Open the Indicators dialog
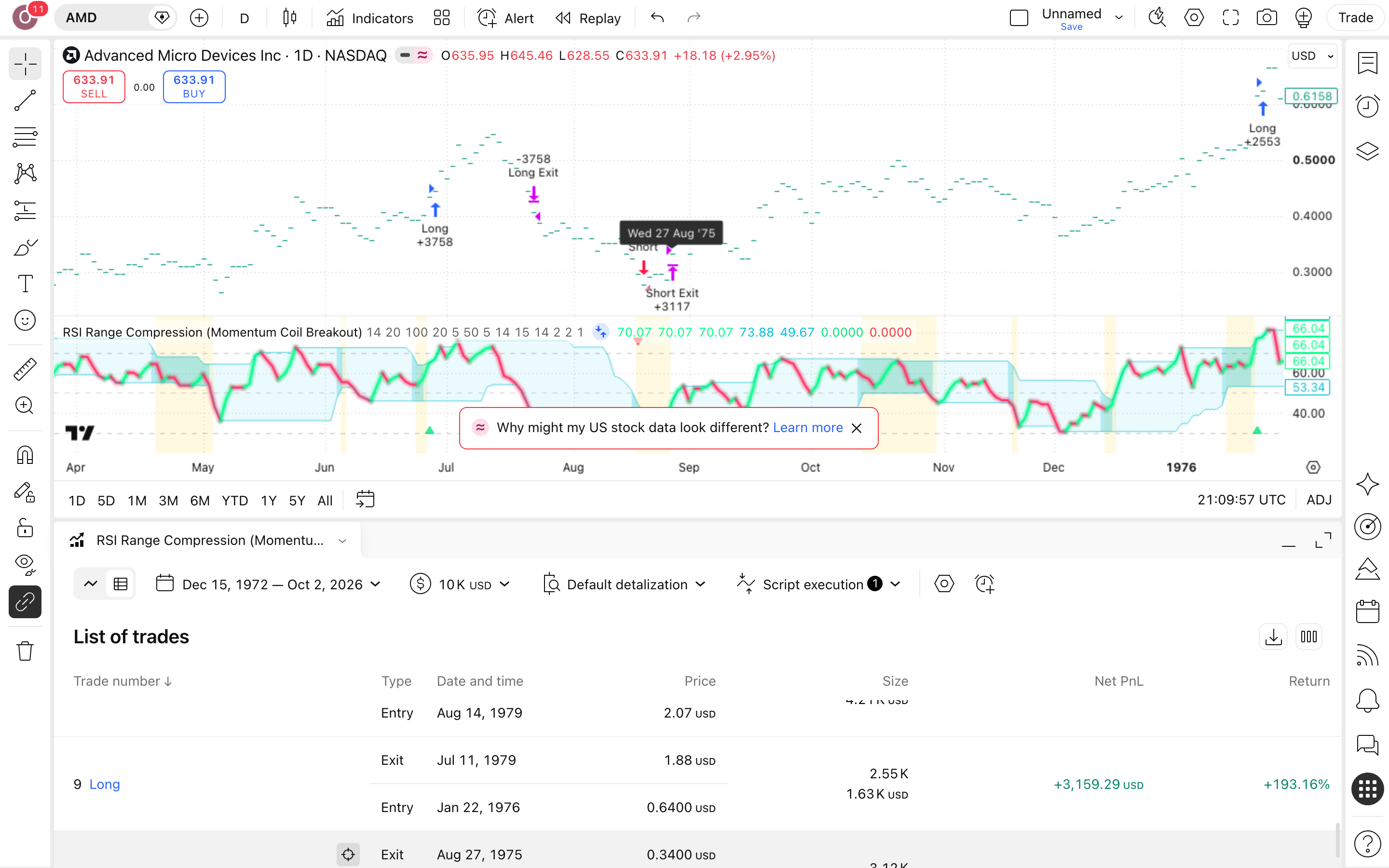Image resolution: width=1389 pixels, height=868 pixels. click(x=369, y=18)
